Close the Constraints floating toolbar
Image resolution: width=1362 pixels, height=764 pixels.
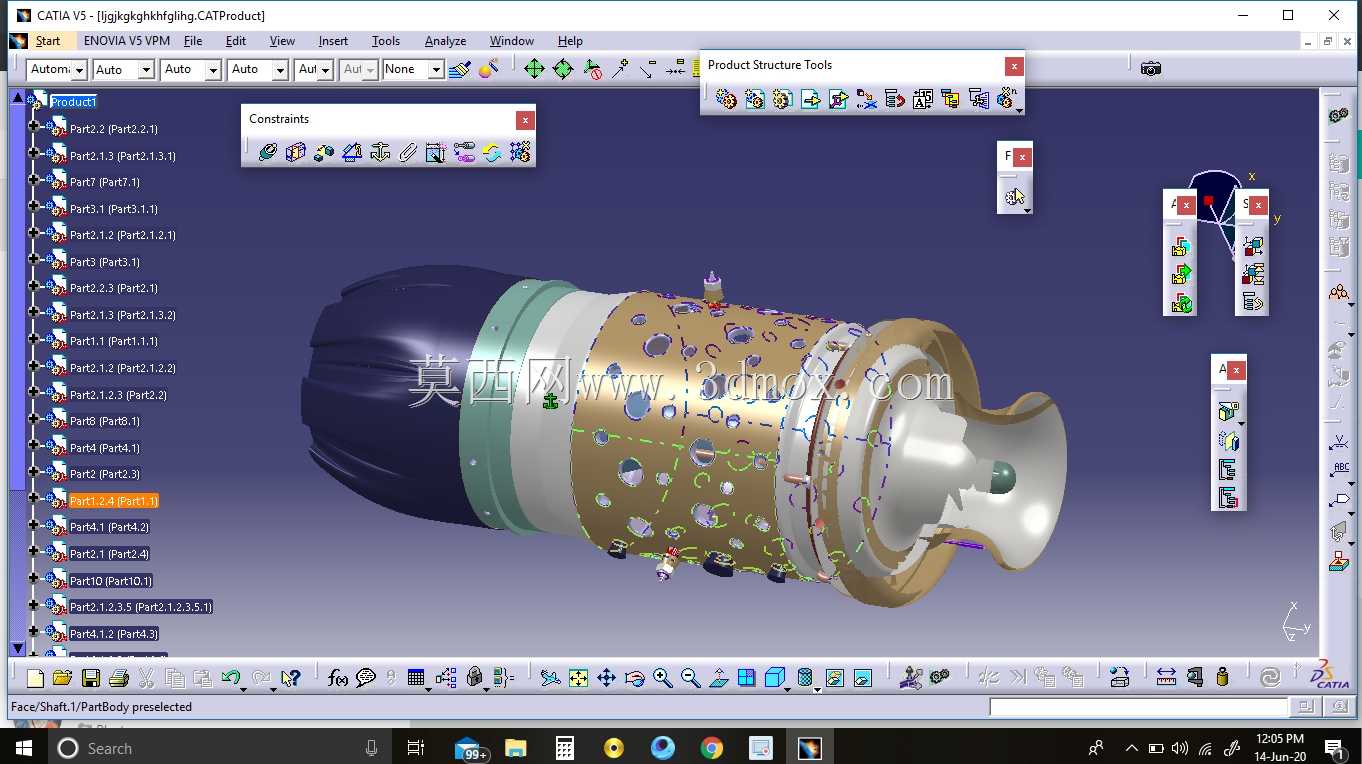click(x=525, y=120)
